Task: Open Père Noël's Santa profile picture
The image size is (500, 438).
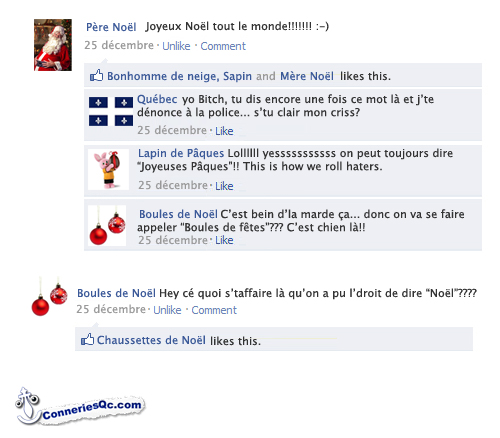Action: tap(53, 45)
